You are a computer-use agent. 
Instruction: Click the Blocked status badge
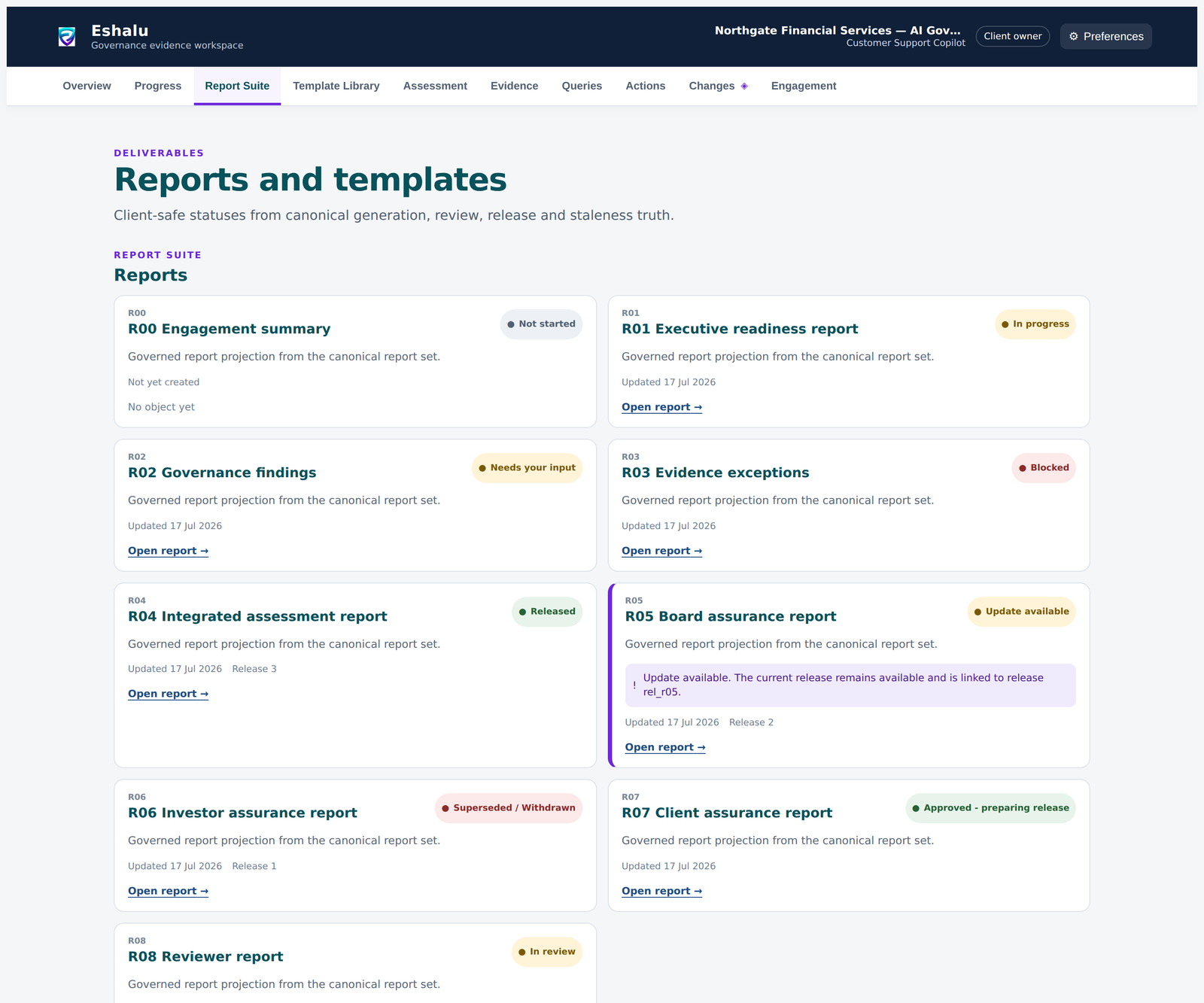1044,468
